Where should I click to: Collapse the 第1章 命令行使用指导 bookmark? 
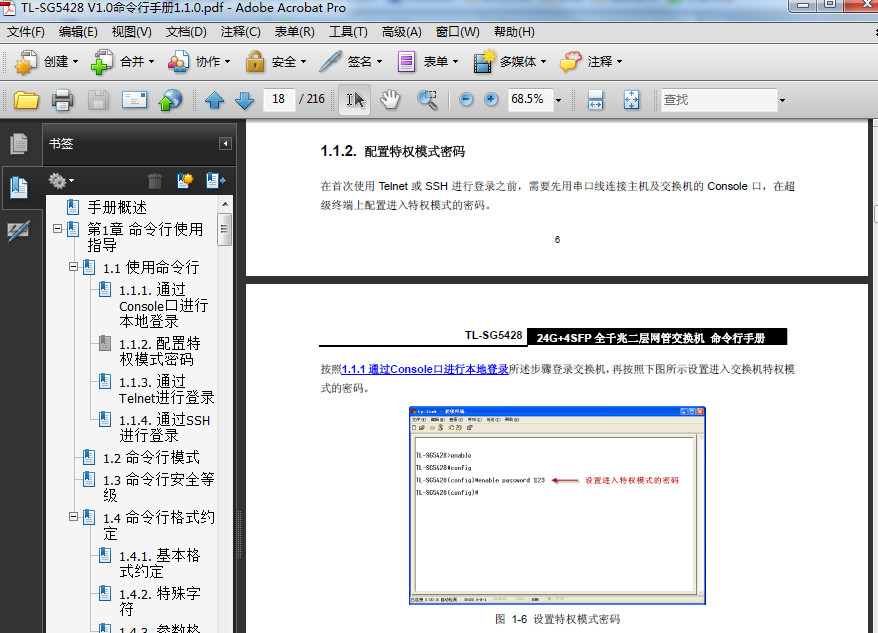[x=57, y=229]
